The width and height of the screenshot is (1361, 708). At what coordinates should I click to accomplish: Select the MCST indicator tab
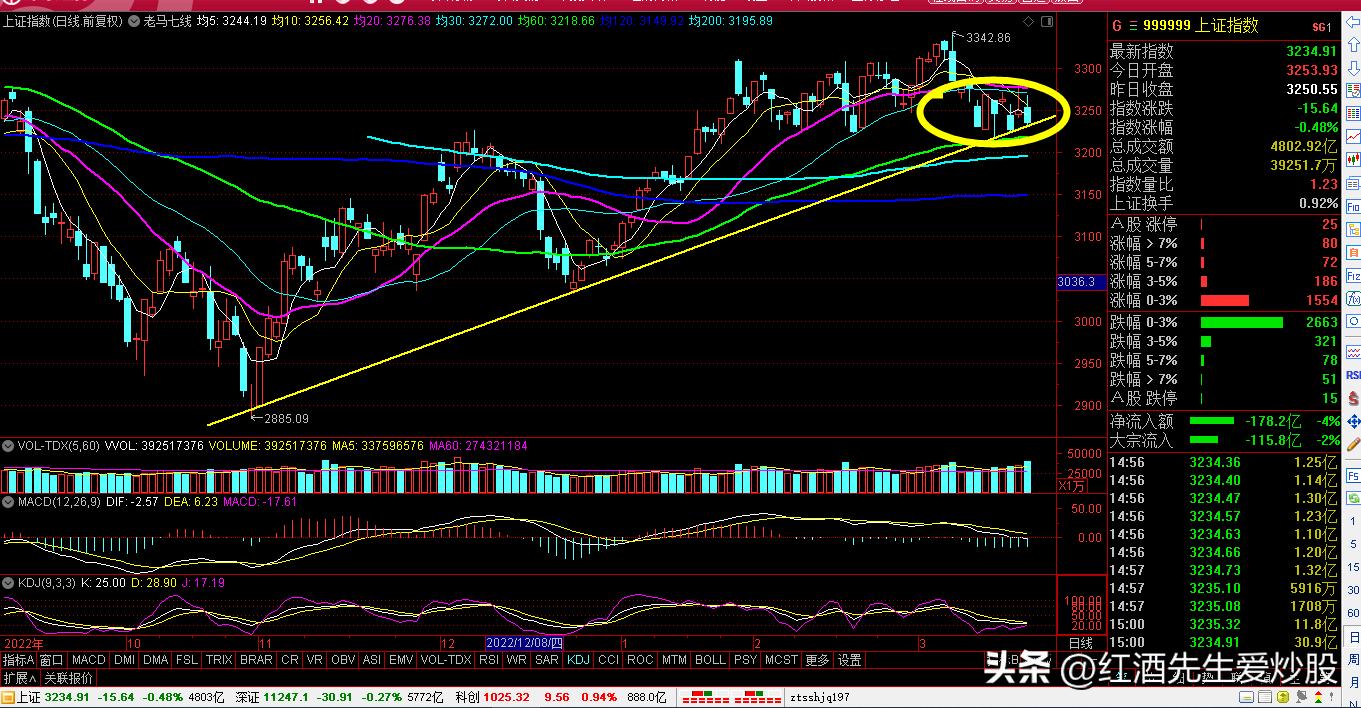click(781, 660)
